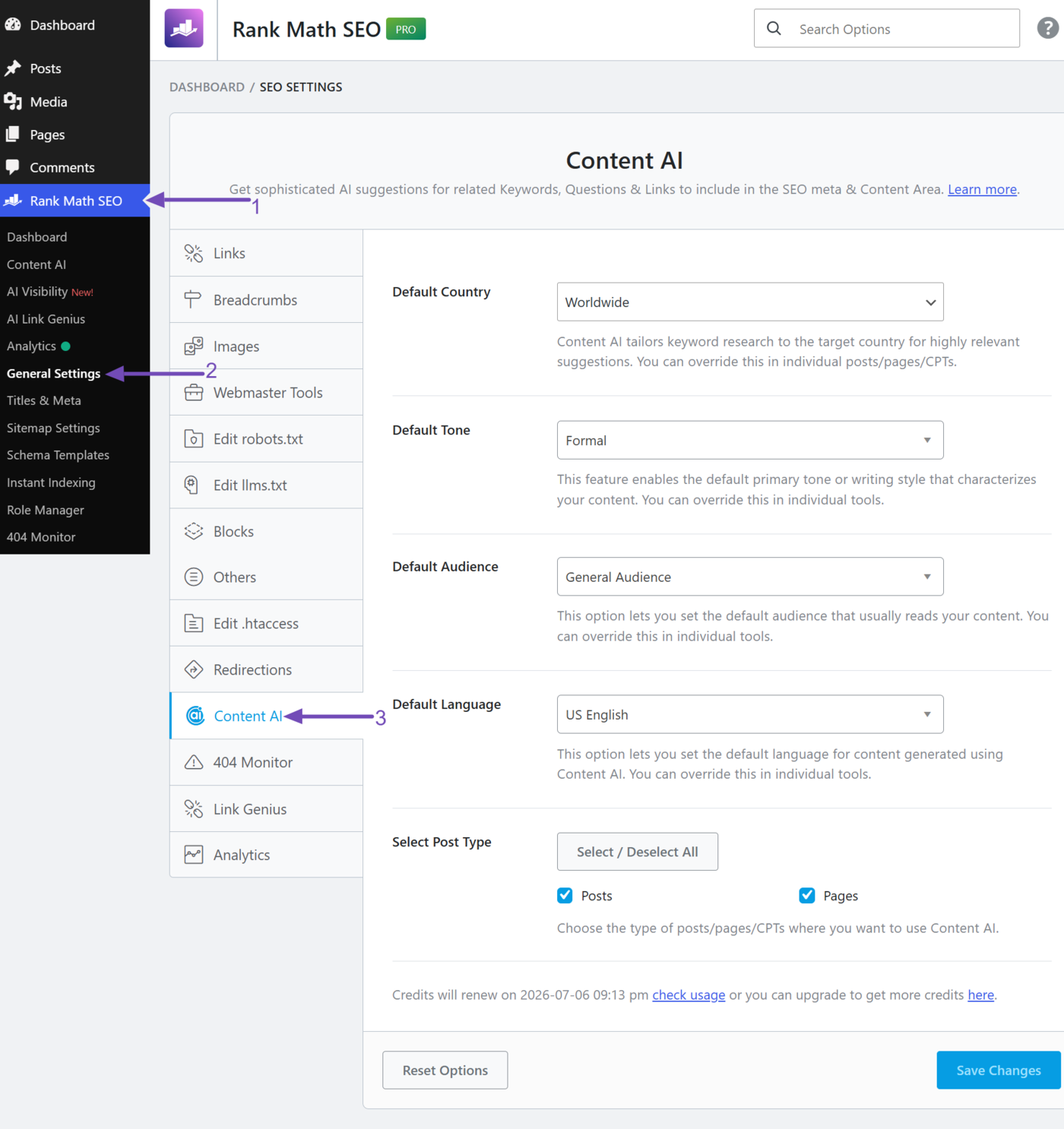Open the Default Language dropdown
This screenshot has width=1064, height=1129.
click(x=750, y=714)
